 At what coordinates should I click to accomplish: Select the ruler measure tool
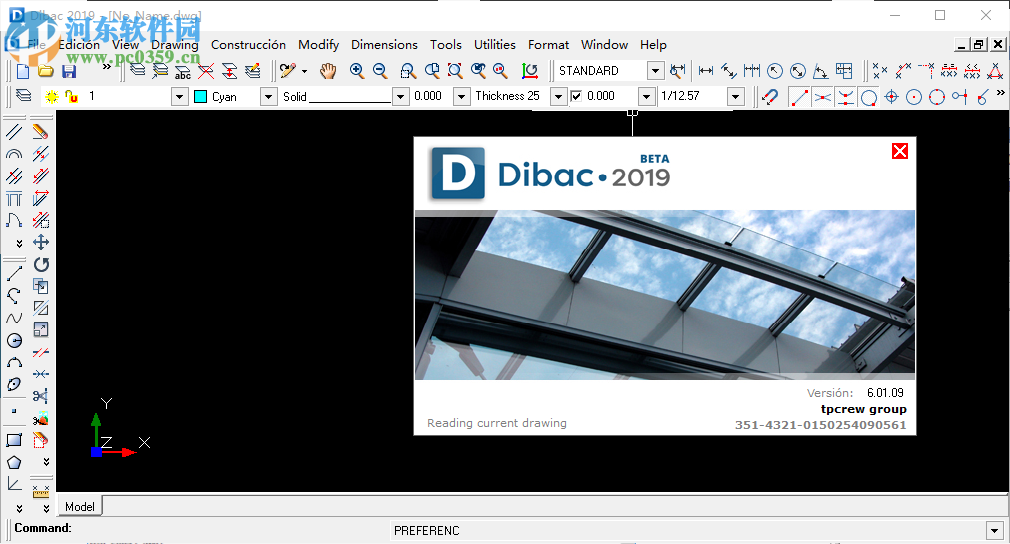[41, 492]
